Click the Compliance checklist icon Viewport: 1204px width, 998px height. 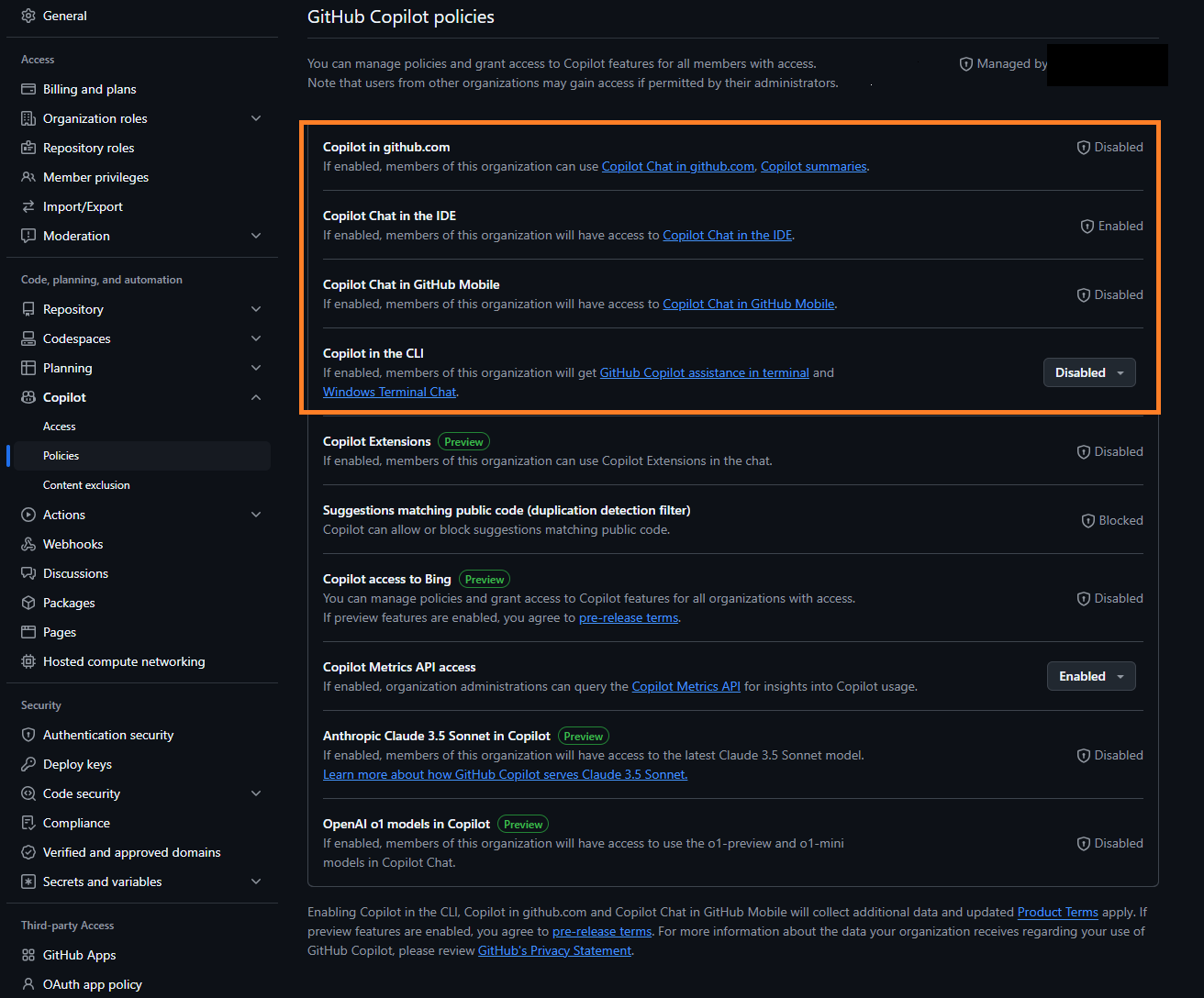tap(28, 823)
